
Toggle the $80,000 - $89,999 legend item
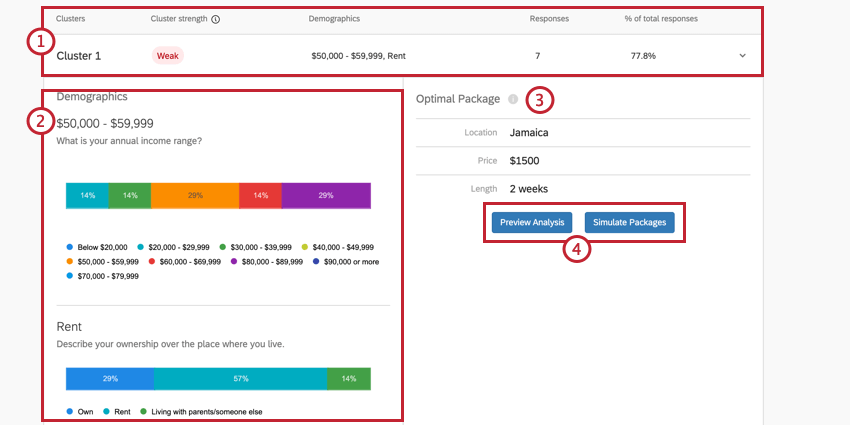(x=263, y=261)
